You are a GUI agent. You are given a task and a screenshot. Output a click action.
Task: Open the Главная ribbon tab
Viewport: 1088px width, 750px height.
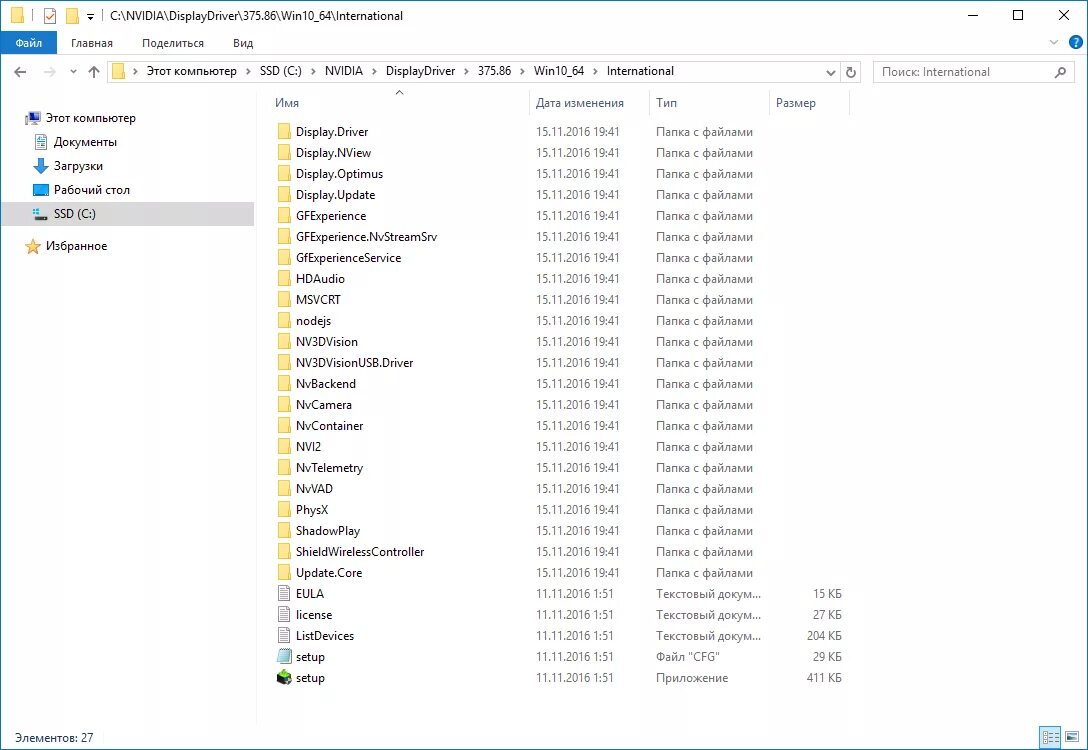pyautogui.click(x=92, y=43)
